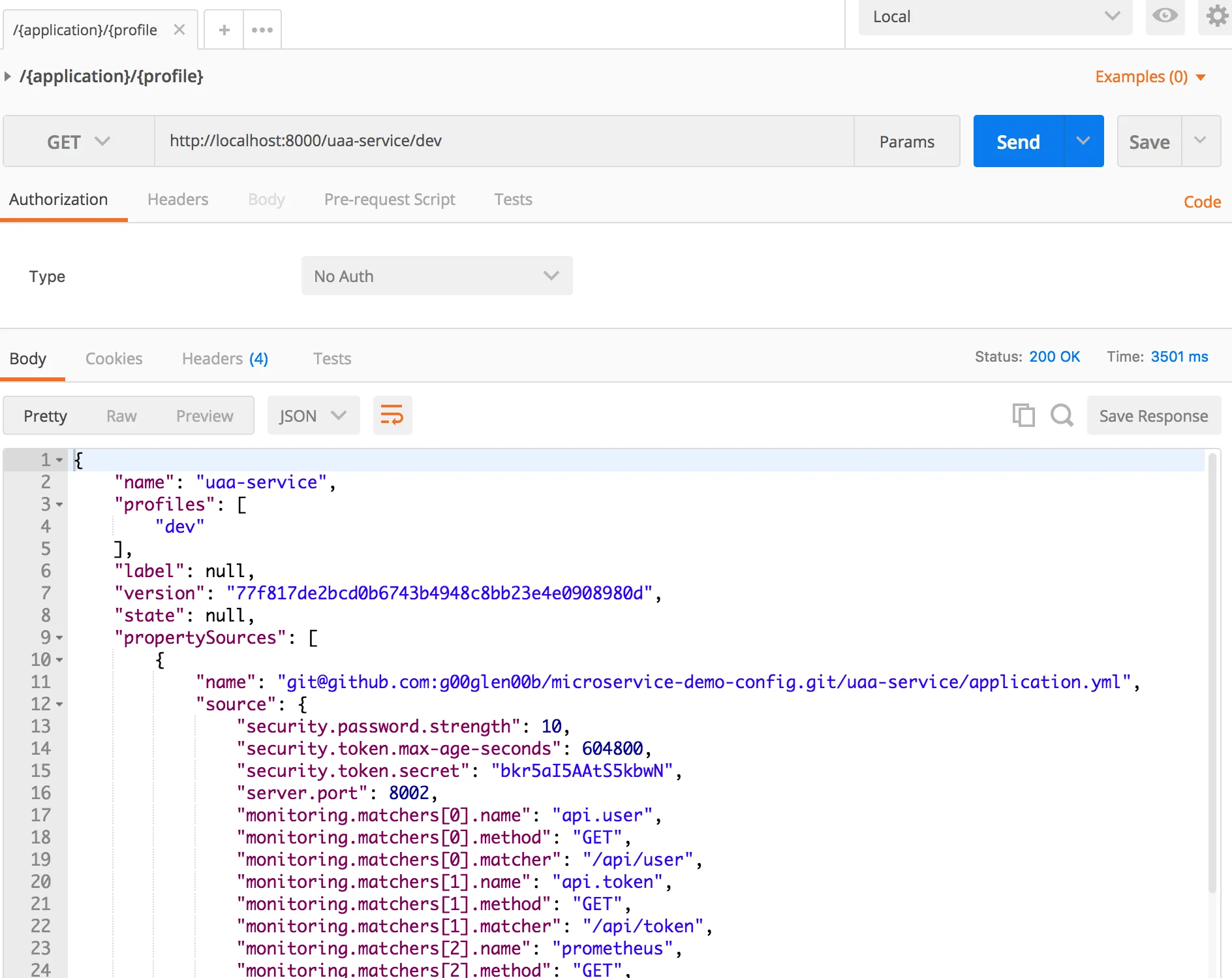Click the request URL input field
1232x978 pixels.
[504, 141]
